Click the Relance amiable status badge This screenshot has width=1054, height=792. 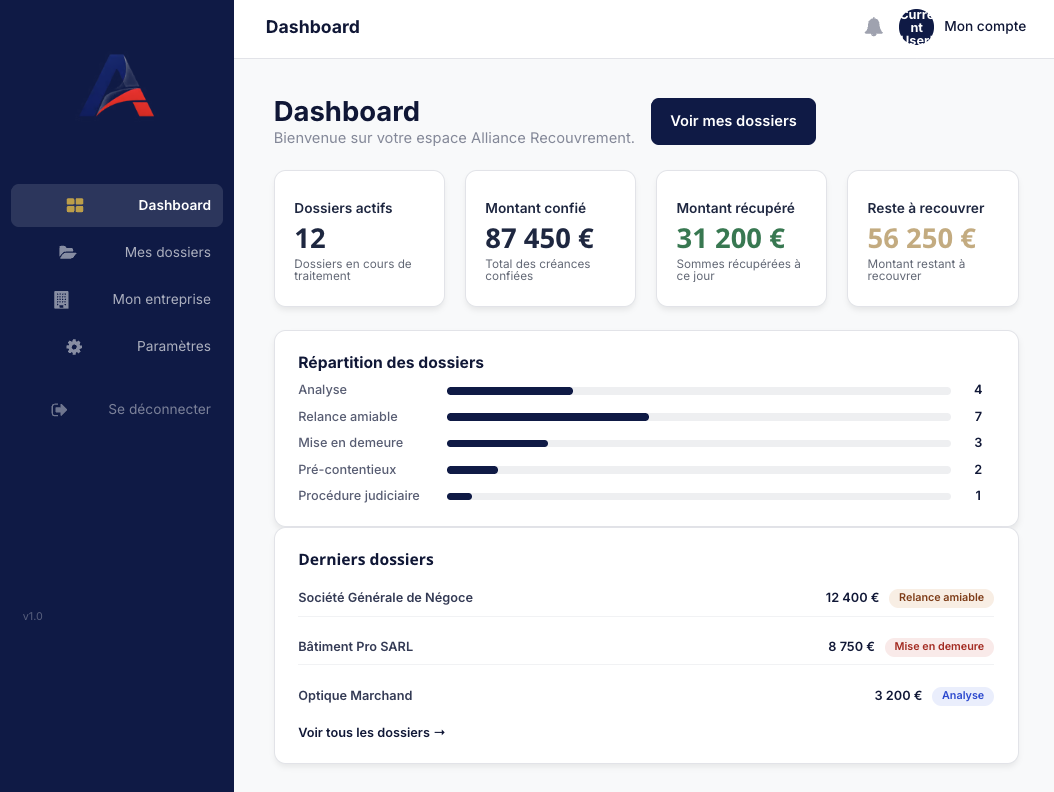941,598
